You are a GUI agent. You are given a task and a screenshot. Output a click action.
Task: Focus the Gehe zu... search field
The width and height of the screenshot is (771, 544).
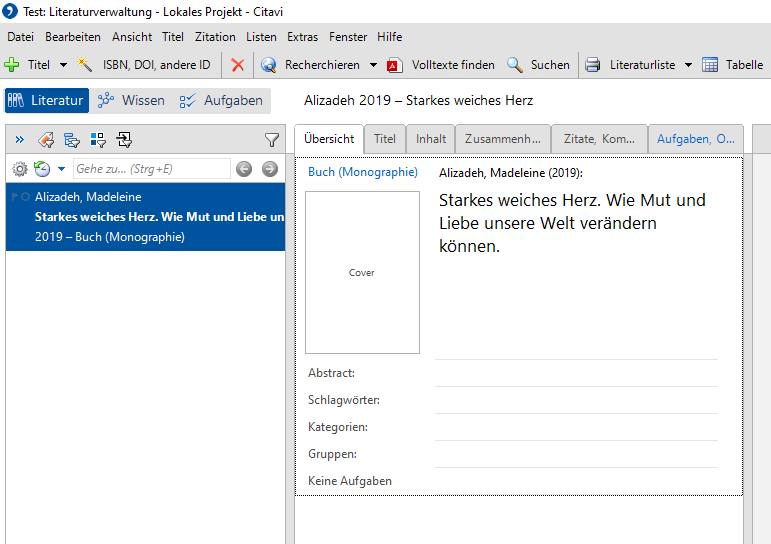pos(151,169)
